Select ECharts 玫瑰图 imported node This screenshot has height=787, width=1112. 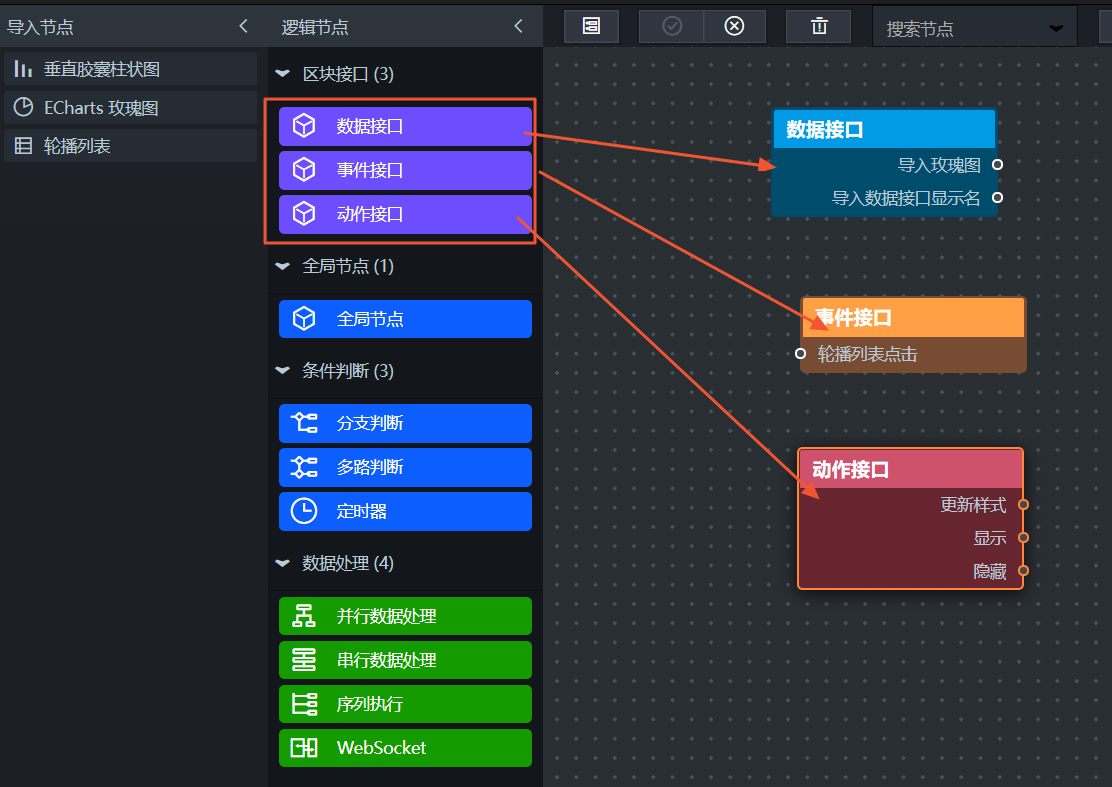click(130, 108)
